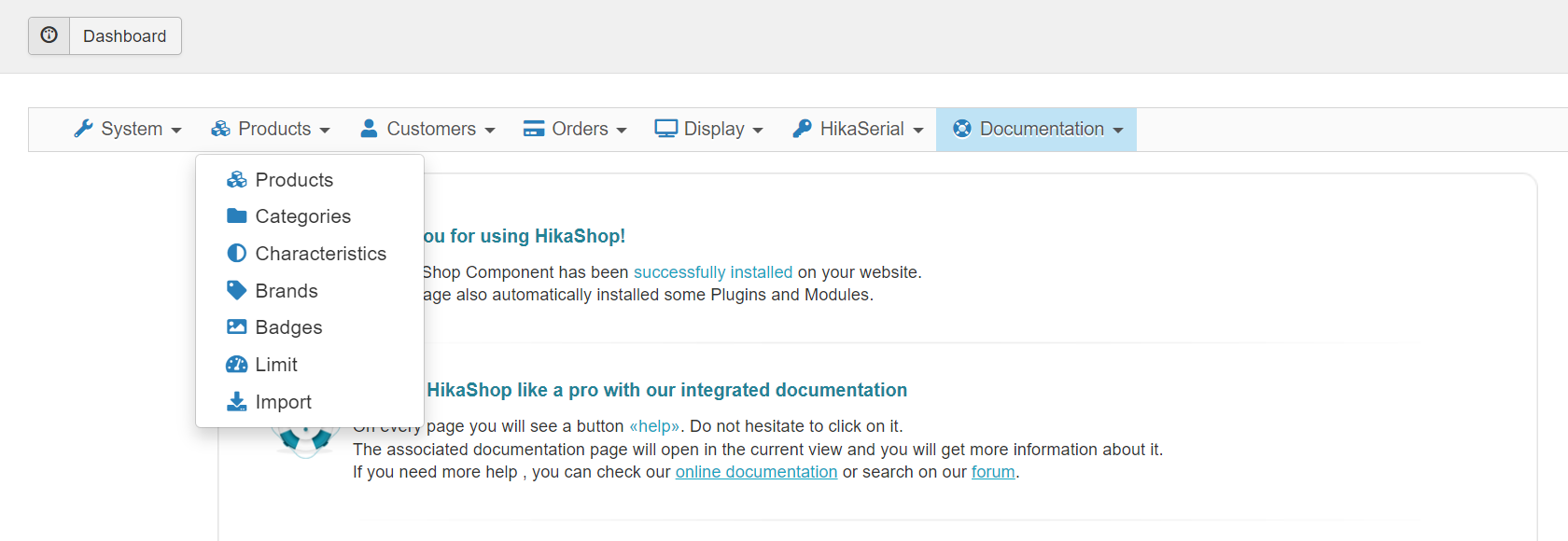Viewport: 1568px width, 541px height.
Task: Follow the 'successfully installed' link
Action: tap(713, 272)
